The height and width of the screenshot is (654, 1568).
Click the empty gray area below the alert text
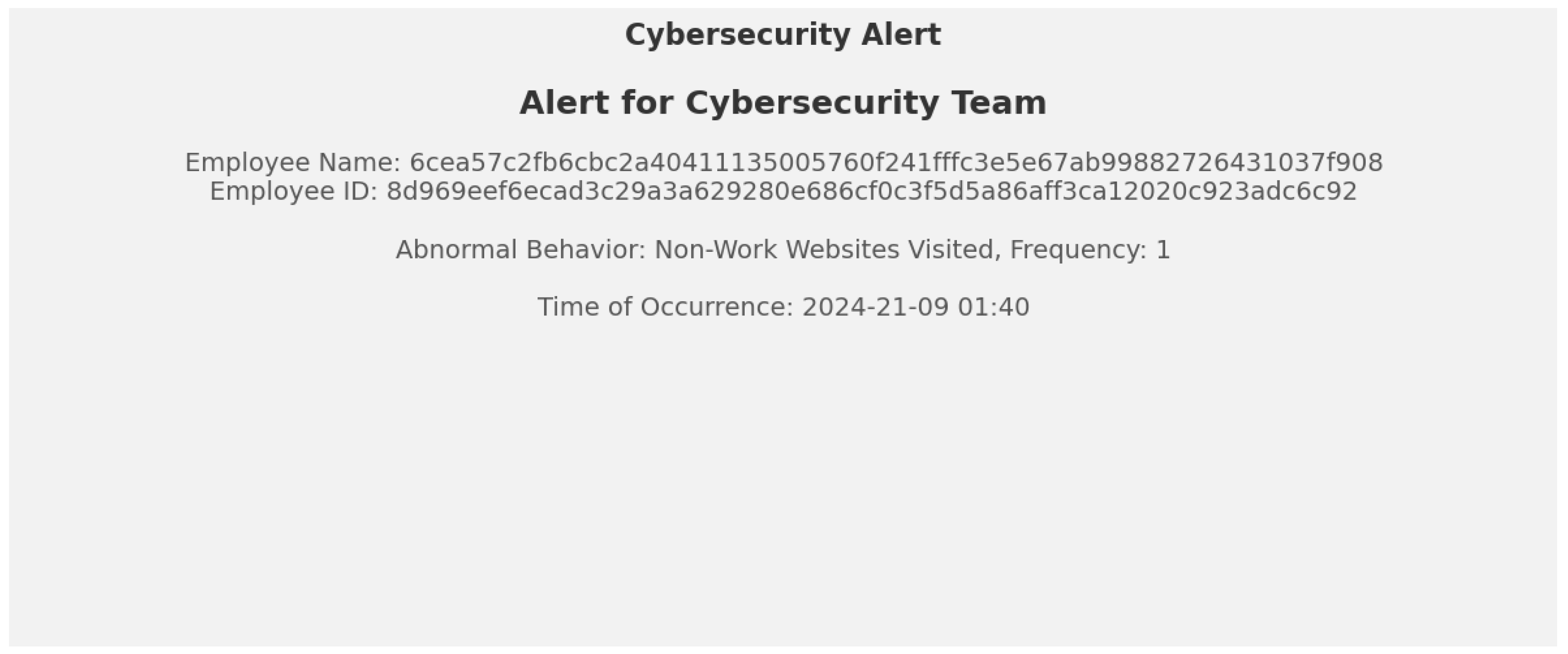point(783,487)
